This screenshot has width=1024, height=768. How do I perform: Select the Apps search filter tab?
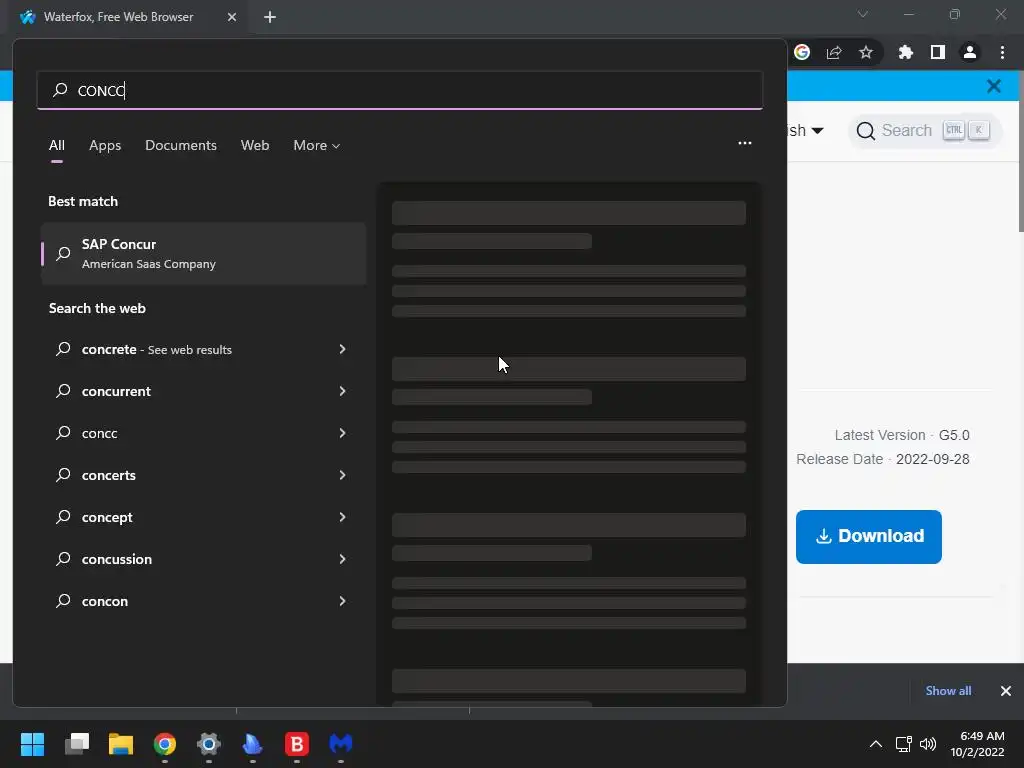tap(105, 146)
